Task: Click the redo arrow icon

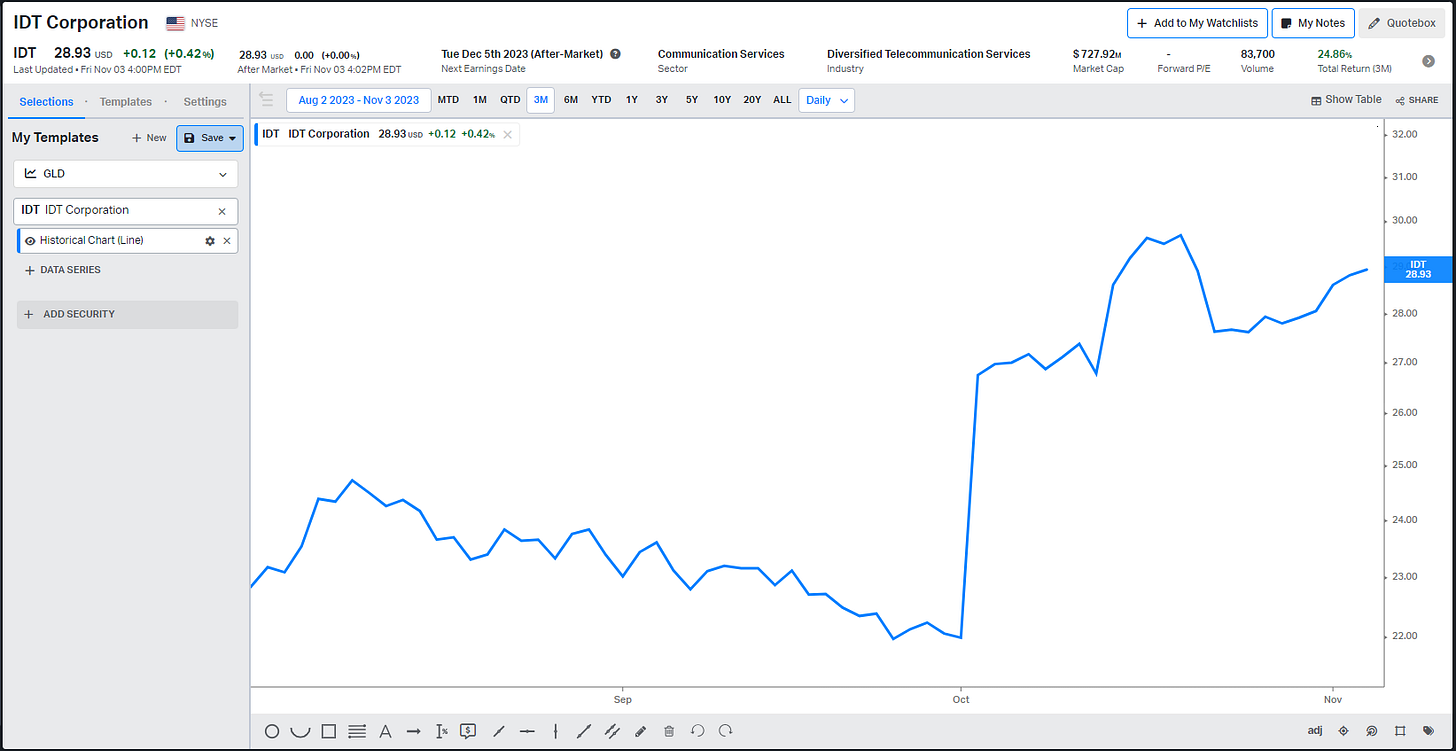Action: pyautogui.click(x=727, y=731)
